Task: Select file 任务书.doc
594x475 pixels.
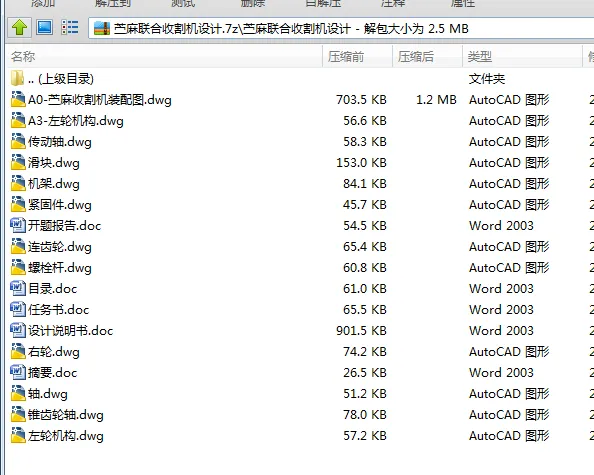Action: (58, 310)
